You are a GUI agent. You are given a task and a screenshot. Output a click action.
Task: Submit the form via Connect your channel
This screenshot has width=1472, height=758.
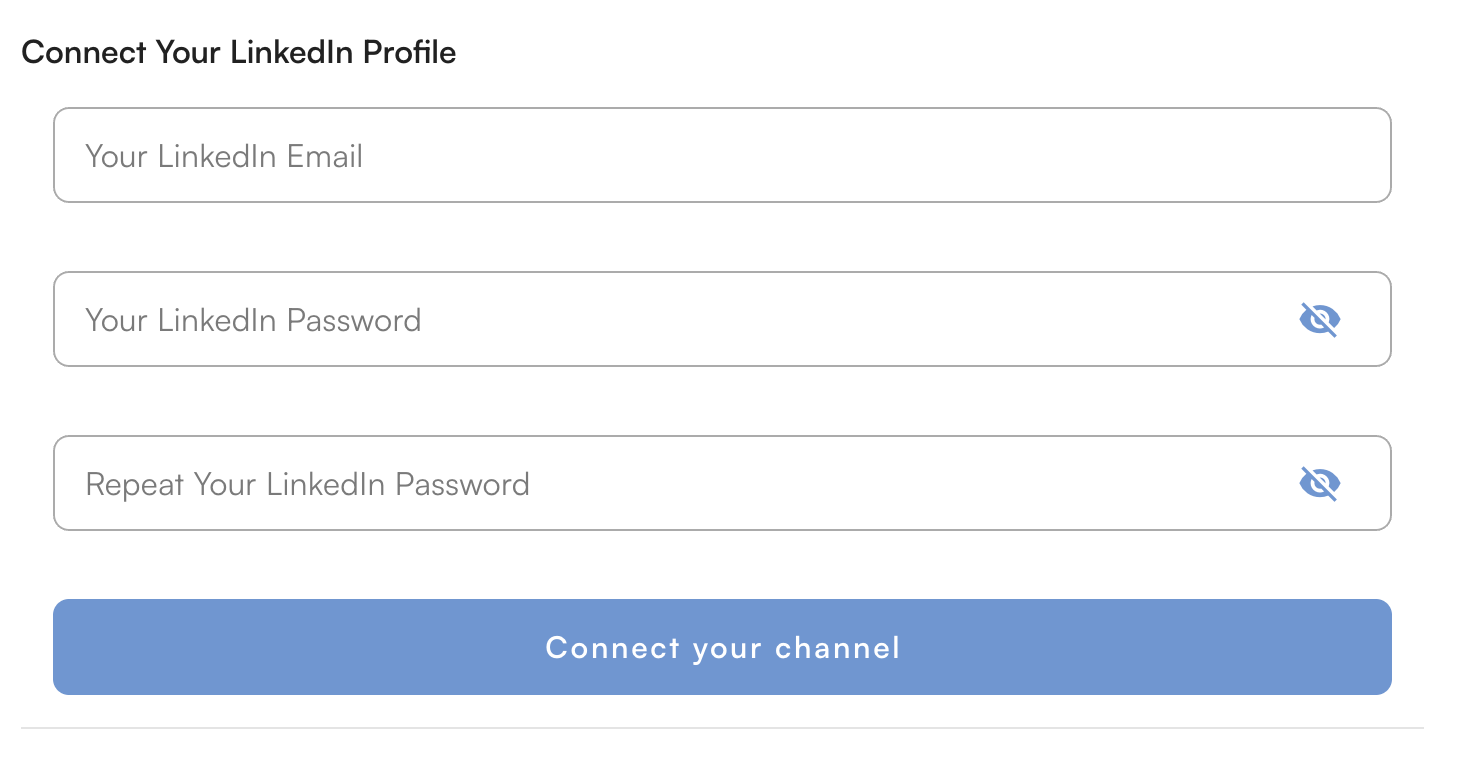pyautogui.click(x=722, y=647)
